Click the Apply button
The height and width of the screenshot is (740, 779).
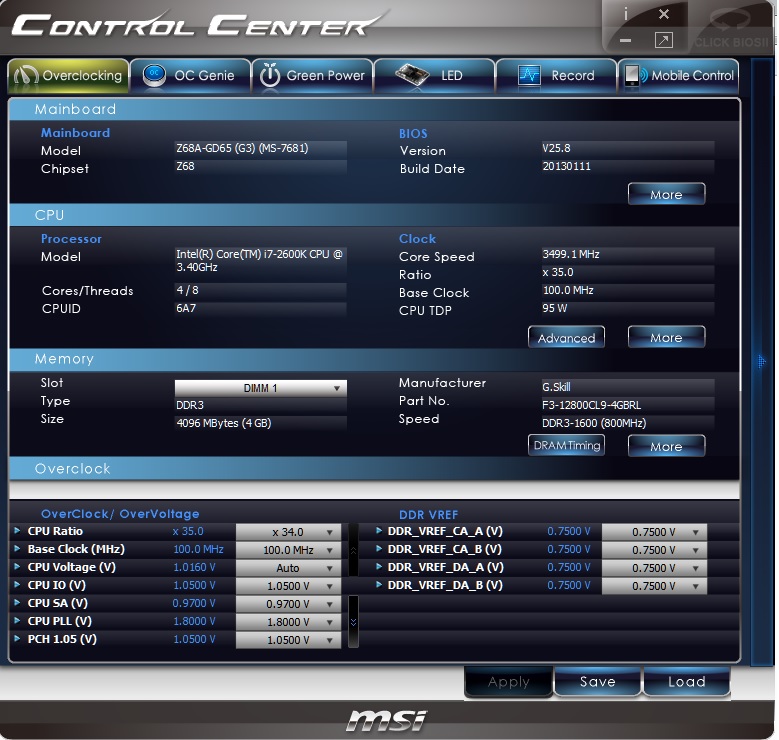508,681
